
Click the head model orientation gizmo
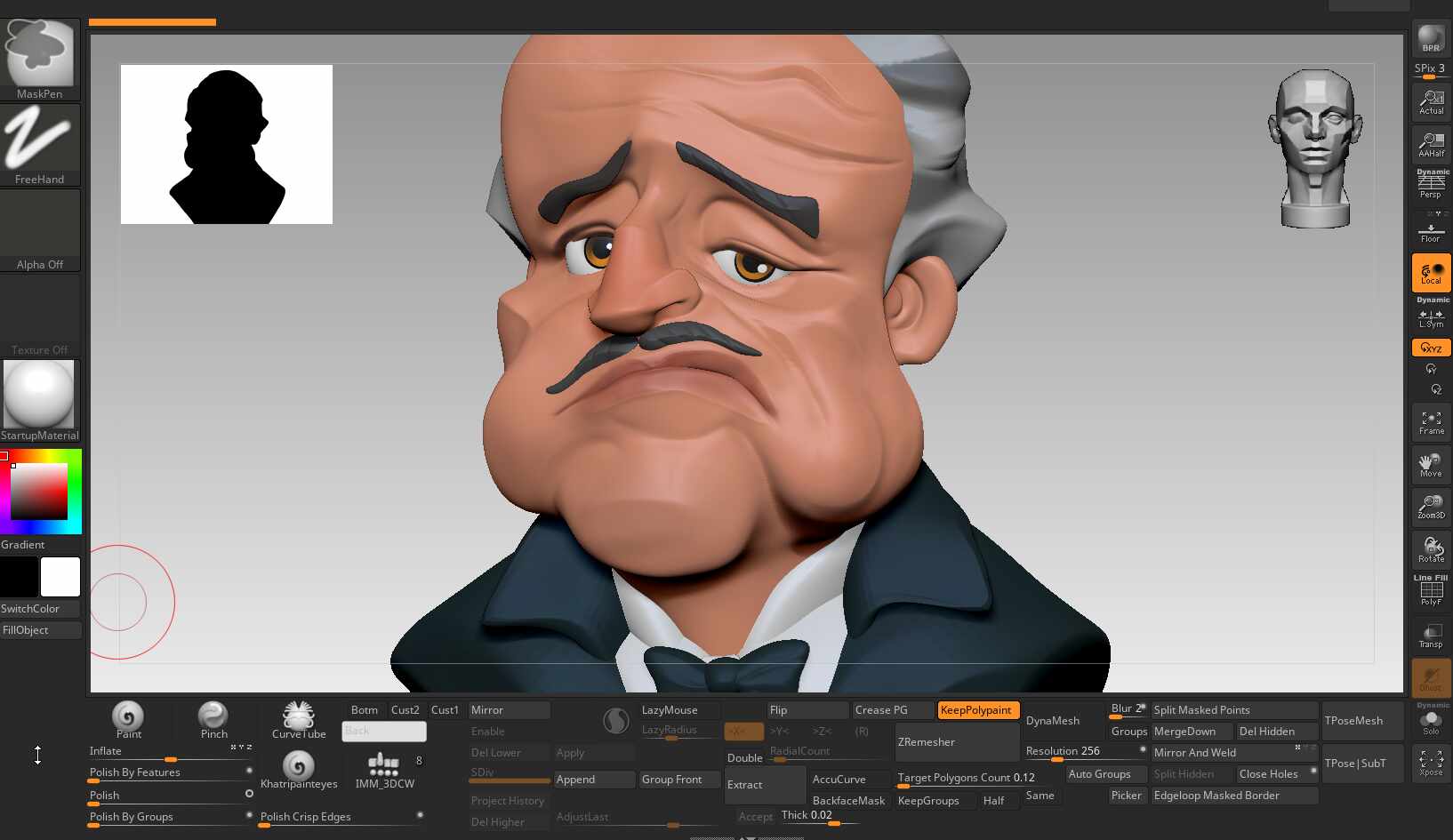1314,148
